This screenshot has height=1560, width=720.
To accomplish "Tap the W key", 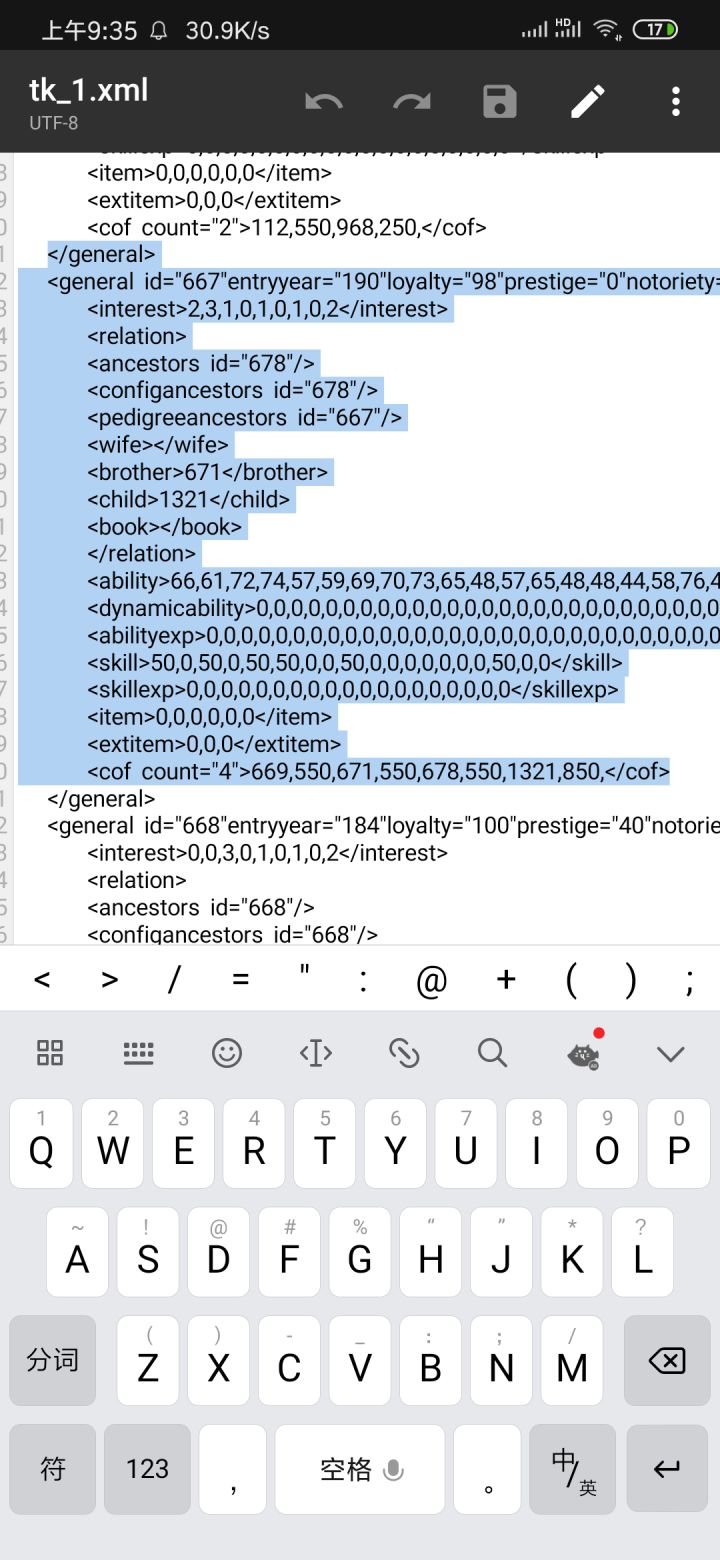I will pos(112,1143).
